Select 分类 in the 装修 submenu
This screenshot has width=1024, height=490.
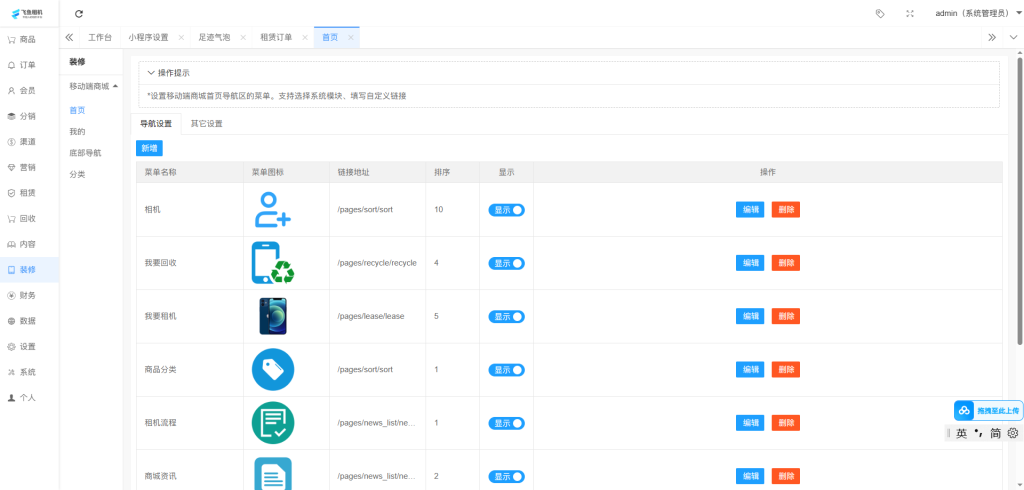click(x=77, y=174)
